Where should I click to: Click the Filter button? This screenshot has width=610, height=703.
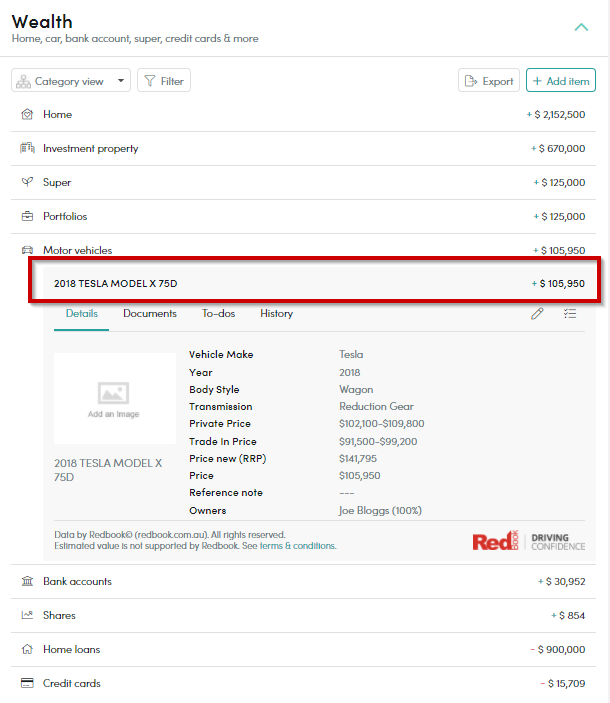coord(164,81)
